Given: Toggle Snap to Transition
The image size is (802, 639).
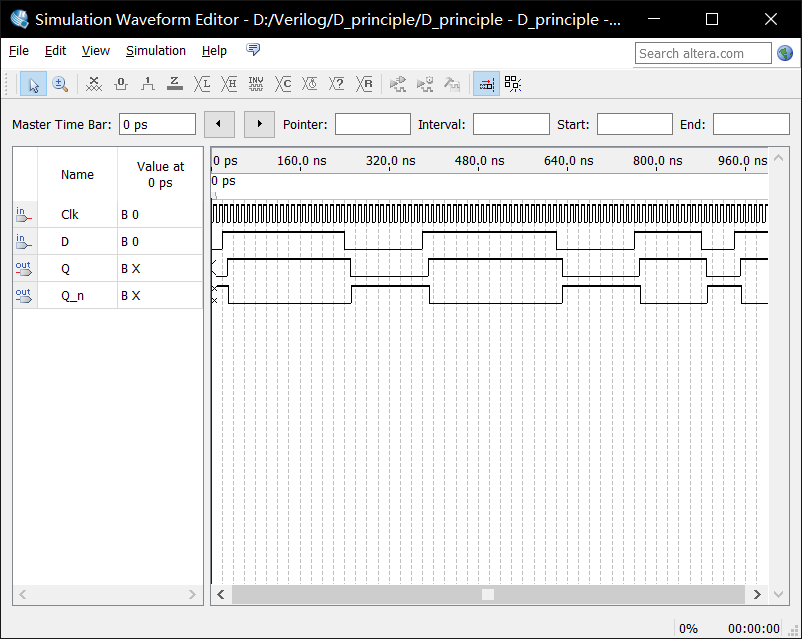Looking at the screenshot, I should point(513,84).
